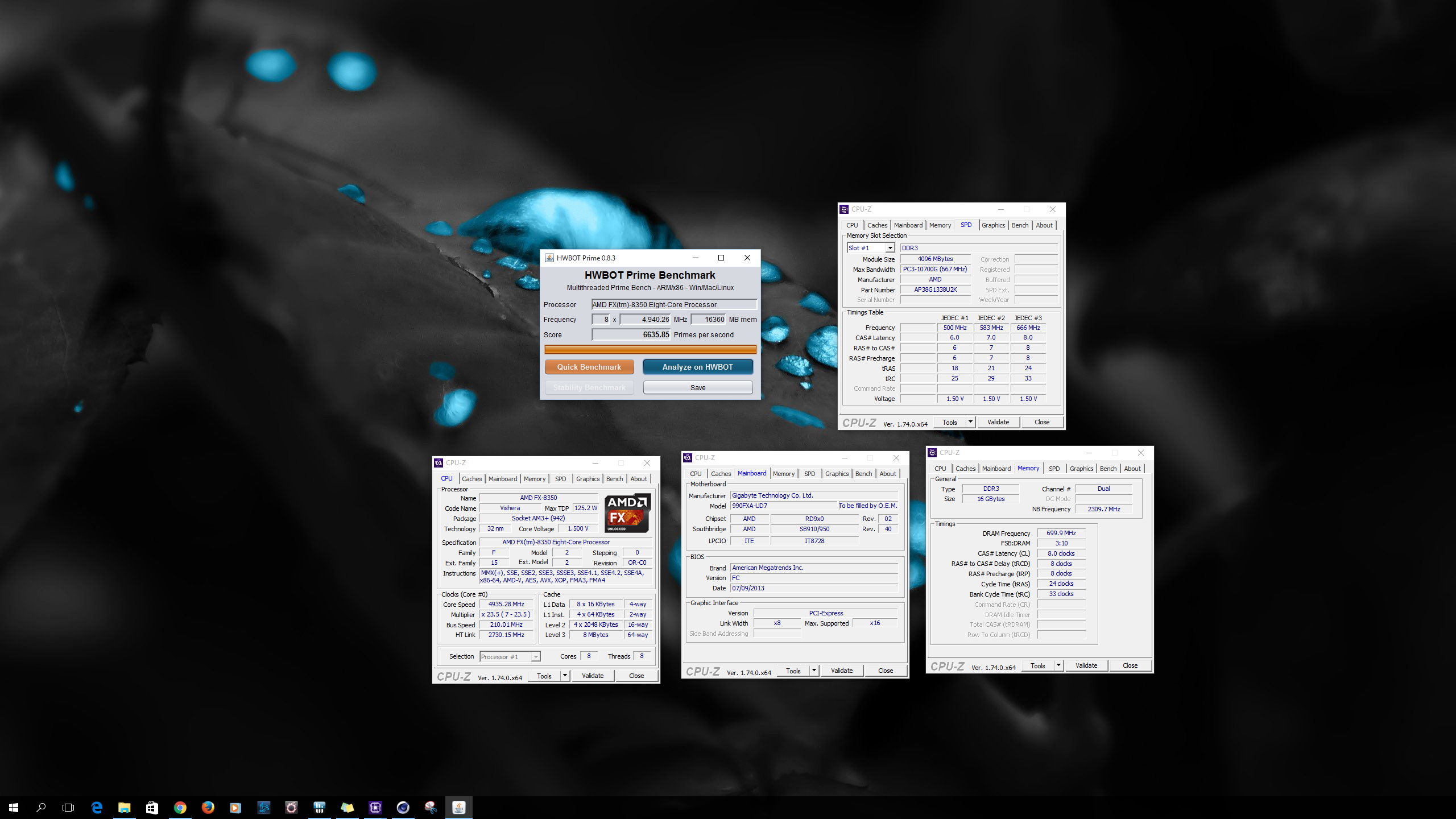Image resolution: width=1456 pixels, height=819 pixels.
Task: Click Validate in the Mainboard window
Action: [842, 671]
